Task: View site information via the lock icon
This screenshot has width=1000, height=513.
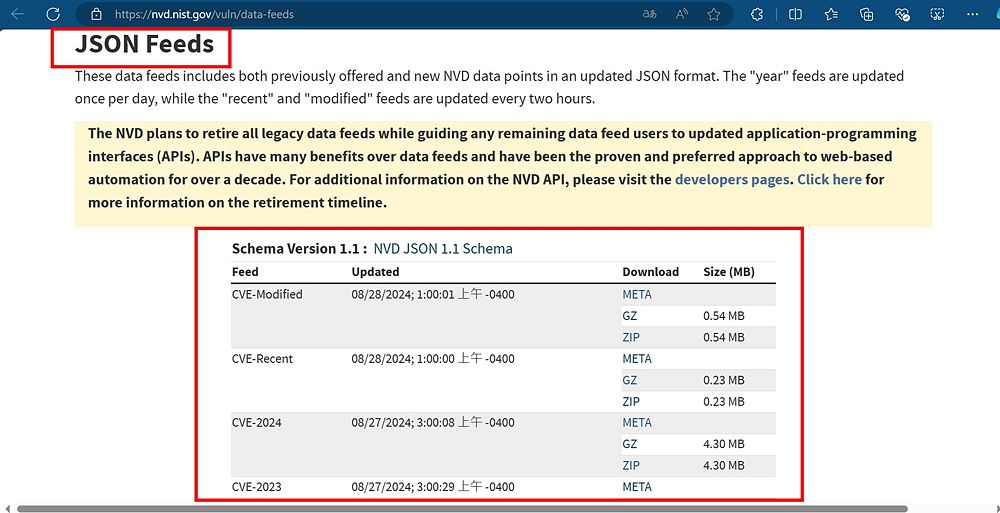Action: (96, 14)
